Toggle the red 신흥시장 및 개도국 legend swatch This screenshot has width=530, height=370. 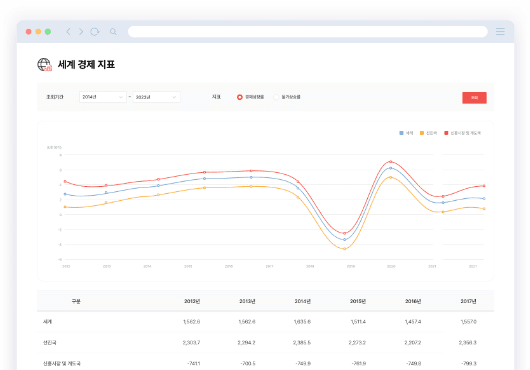click(x=446, y=133)
